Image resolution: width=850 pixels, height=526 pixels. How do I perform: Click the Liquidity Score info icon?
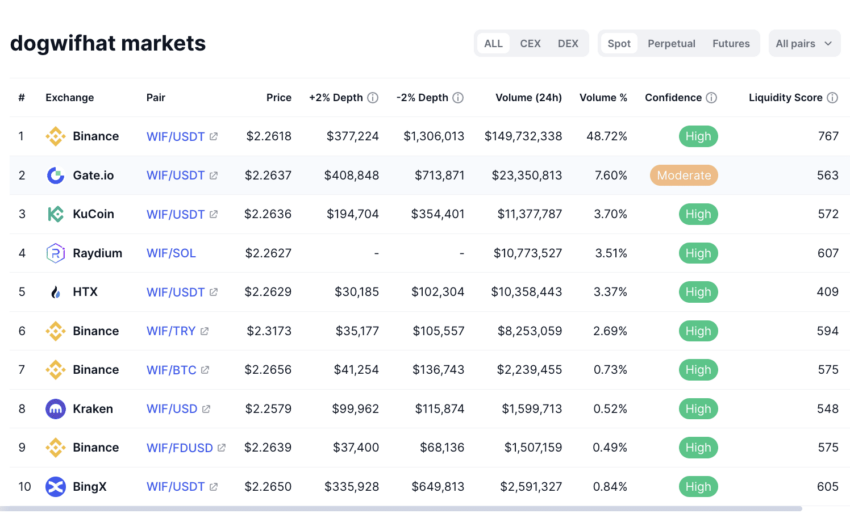[833, 98]
